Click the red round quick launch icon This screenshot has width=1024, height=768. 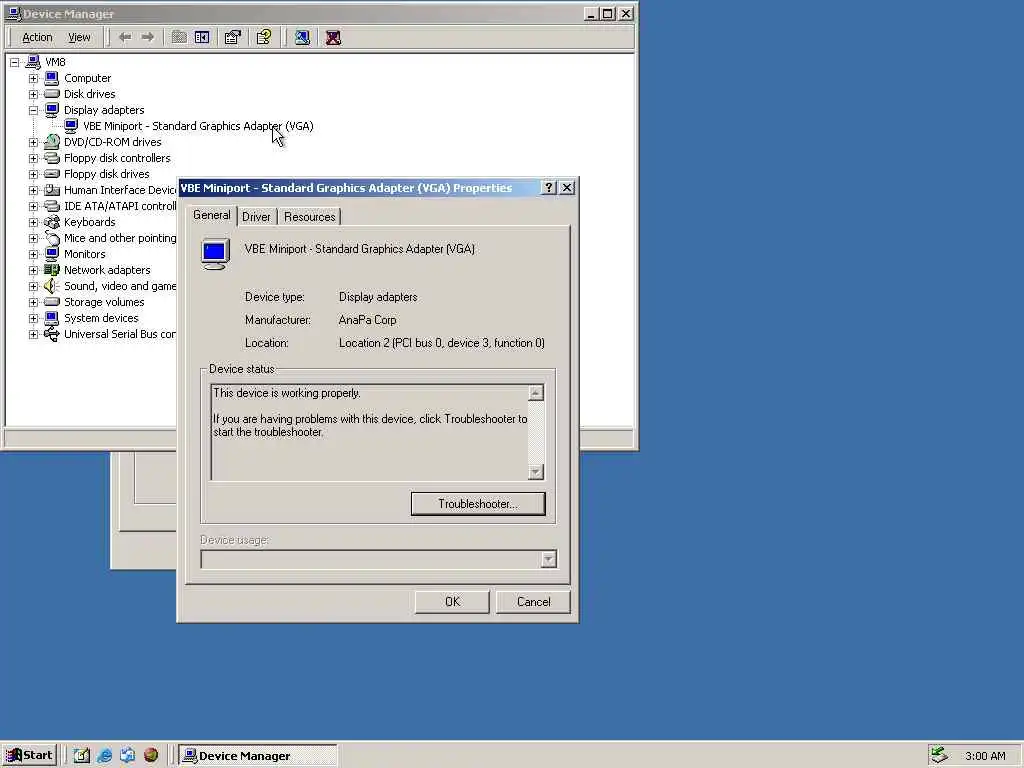151,756
